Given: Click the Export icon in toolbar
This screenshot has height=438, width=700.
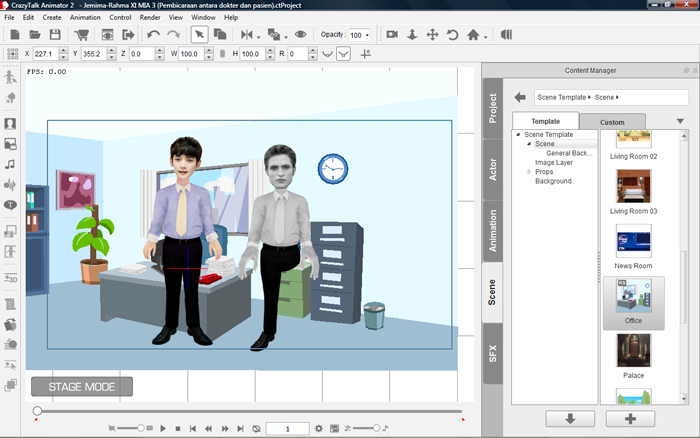Looking at the screenshot, I should [127, 35].
